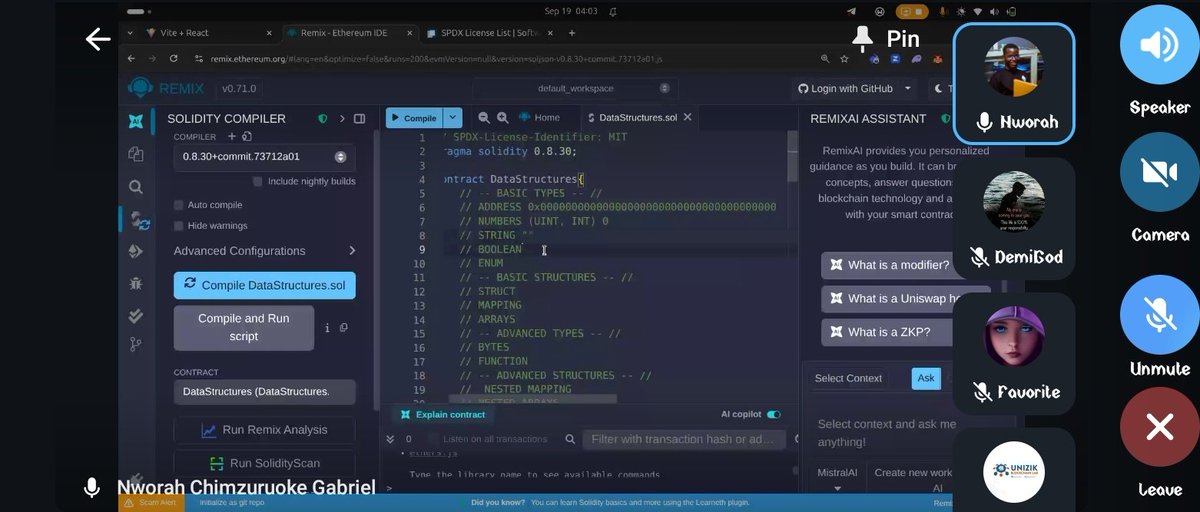The image size is (1200, 512).
Task: Turn on the Camera
Action: click(x=1159, y=172)
